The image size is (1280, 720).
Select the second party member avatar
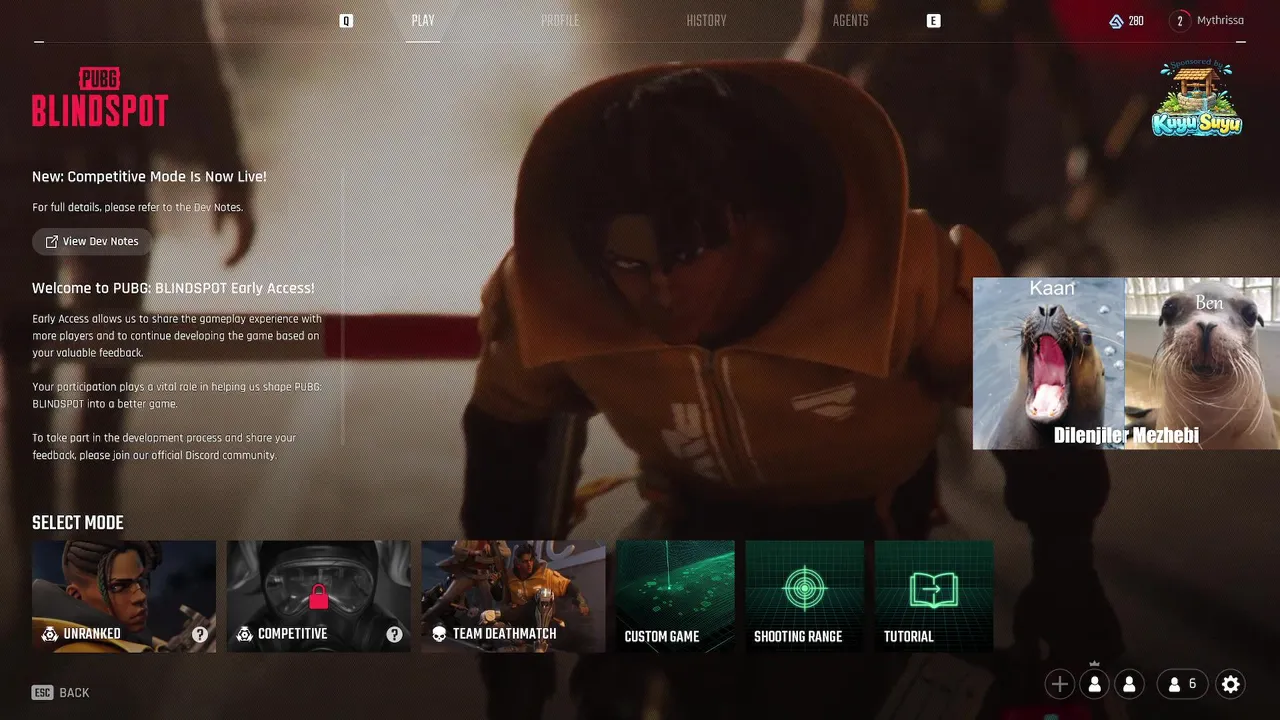pyautogui.click(x=1129, y=684)
